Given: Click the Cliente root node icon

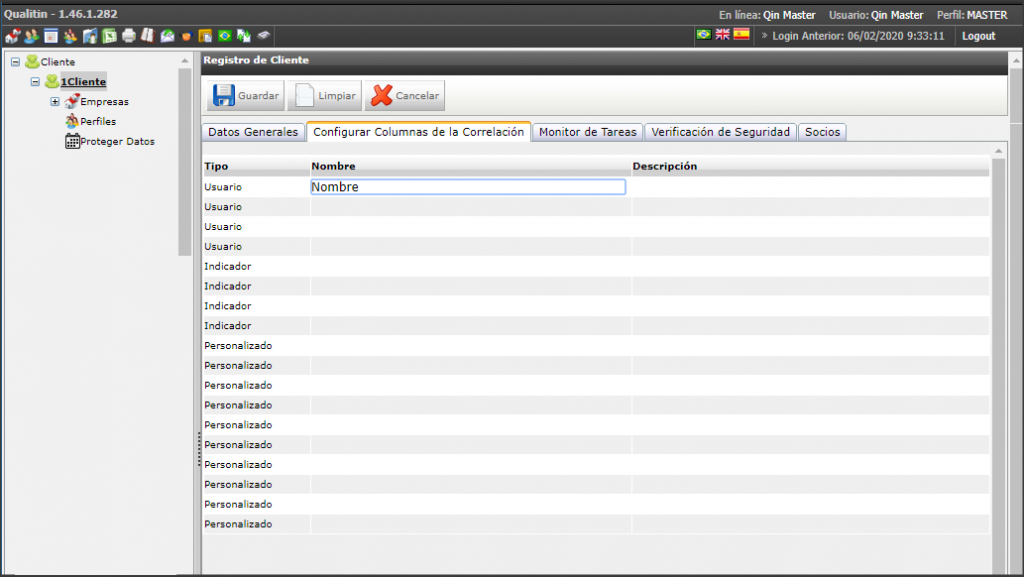Looking at the screenshot, I should pyautogui.click(x=32, y=62).
